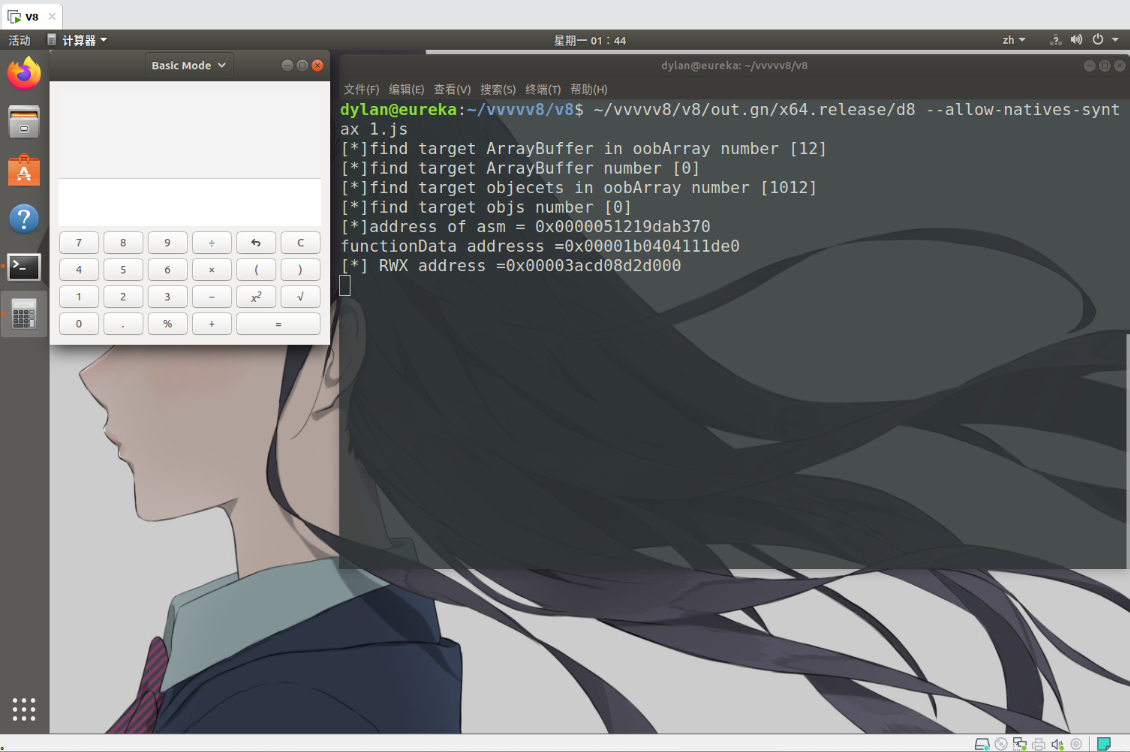Click calculator digit 7

[79, 243]
